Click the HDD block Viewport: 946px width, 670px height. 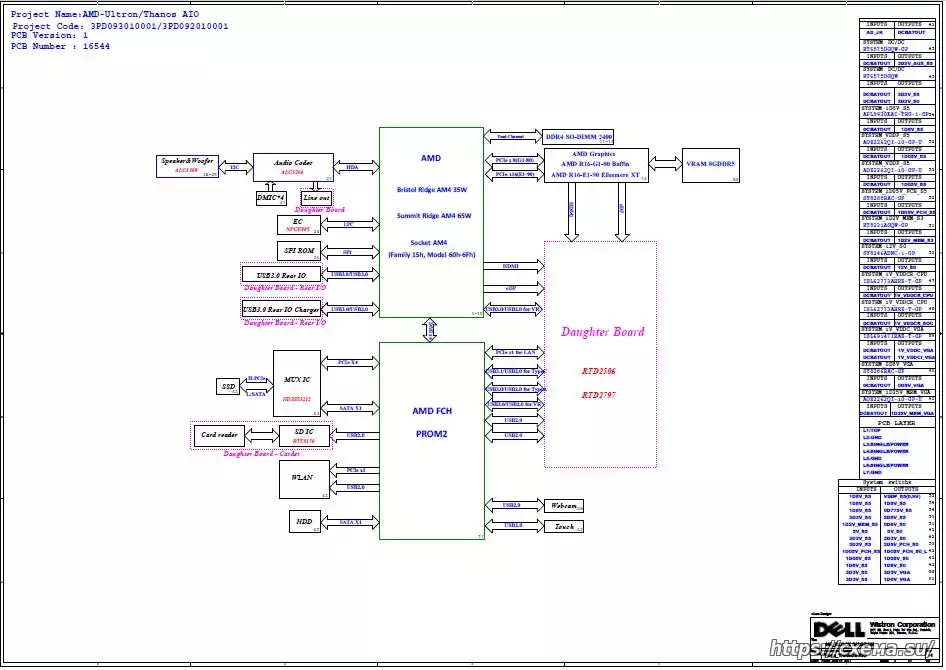tap(303, 521)
